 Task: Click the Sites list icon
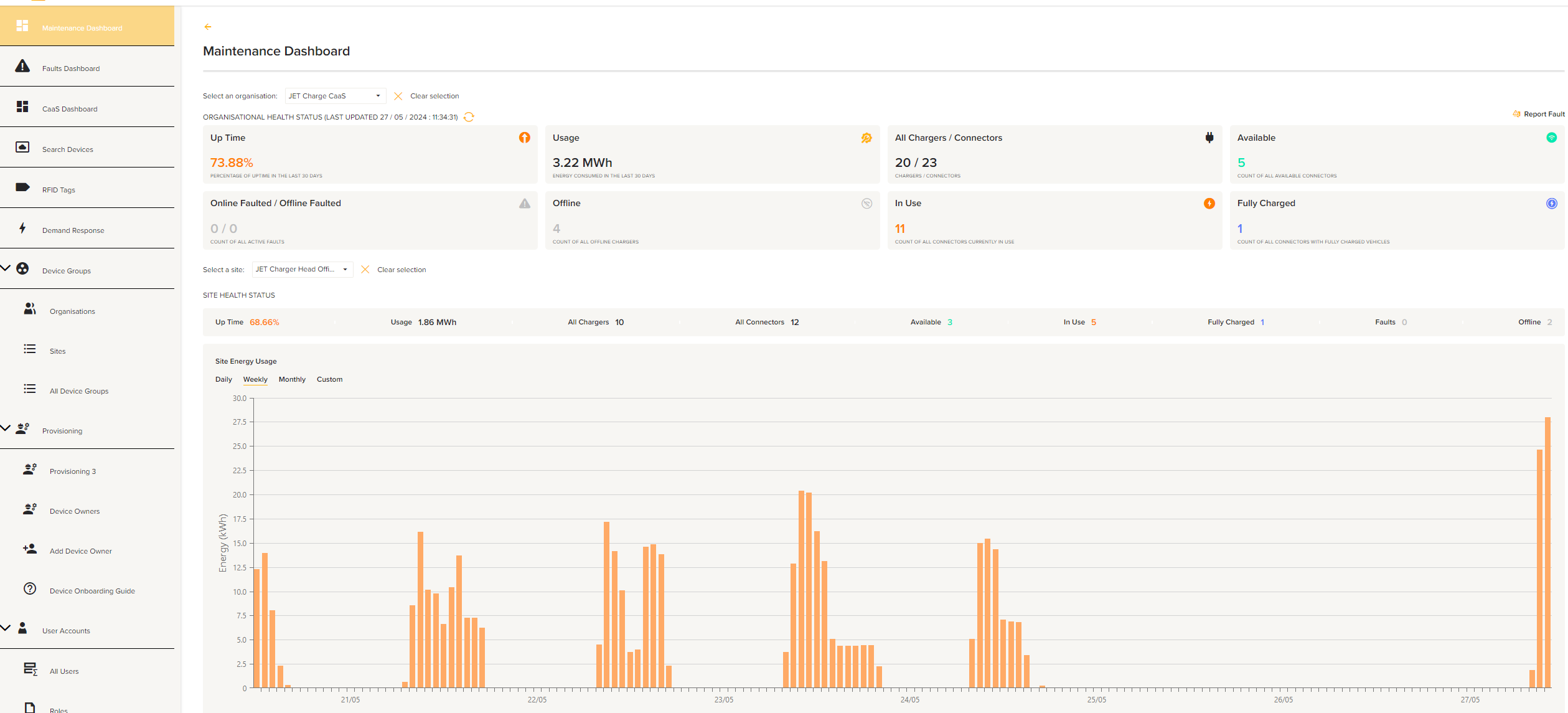click(29, 349)
